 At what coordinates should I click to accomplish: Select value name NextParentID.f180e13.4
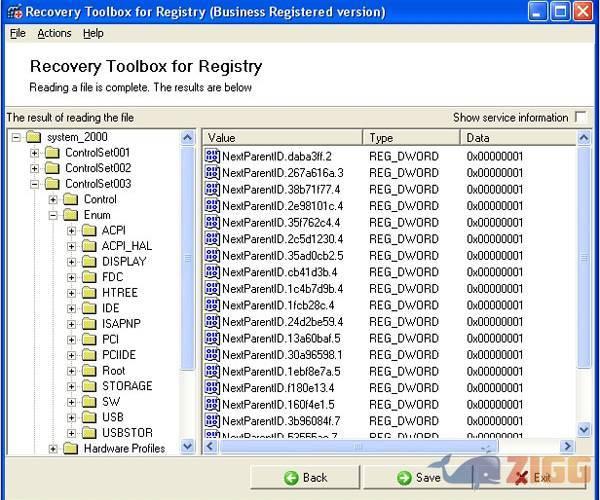click(x=278, y=388)
